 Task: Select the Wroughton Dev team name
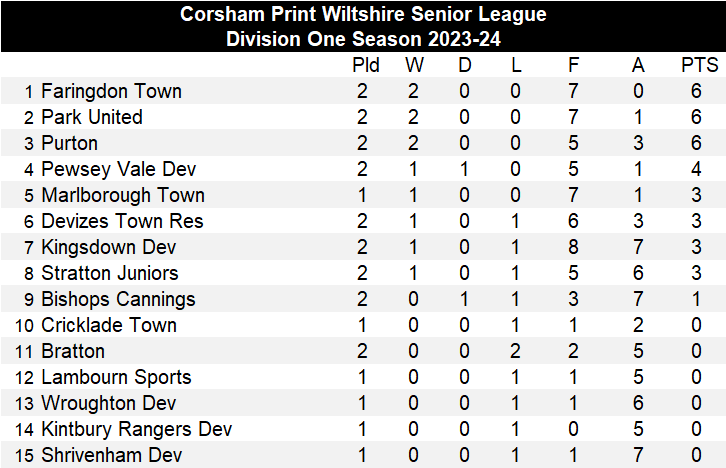(x=109, y=403)
